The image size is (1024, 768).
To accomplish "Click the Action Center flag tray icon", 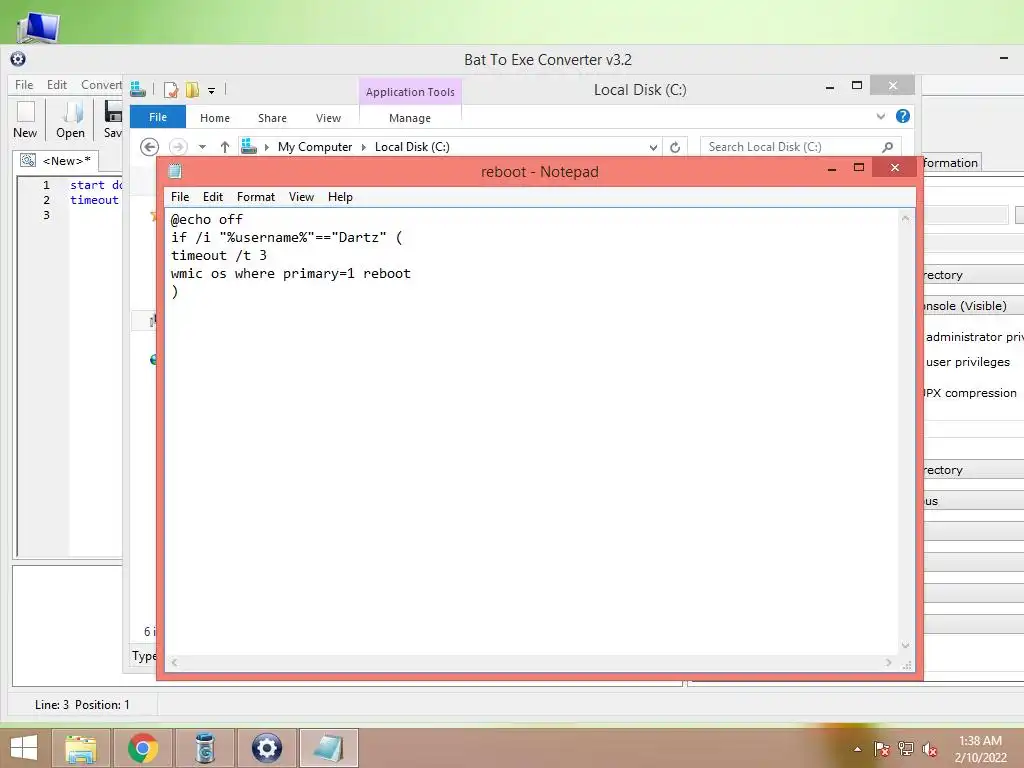I will [882, 749].
